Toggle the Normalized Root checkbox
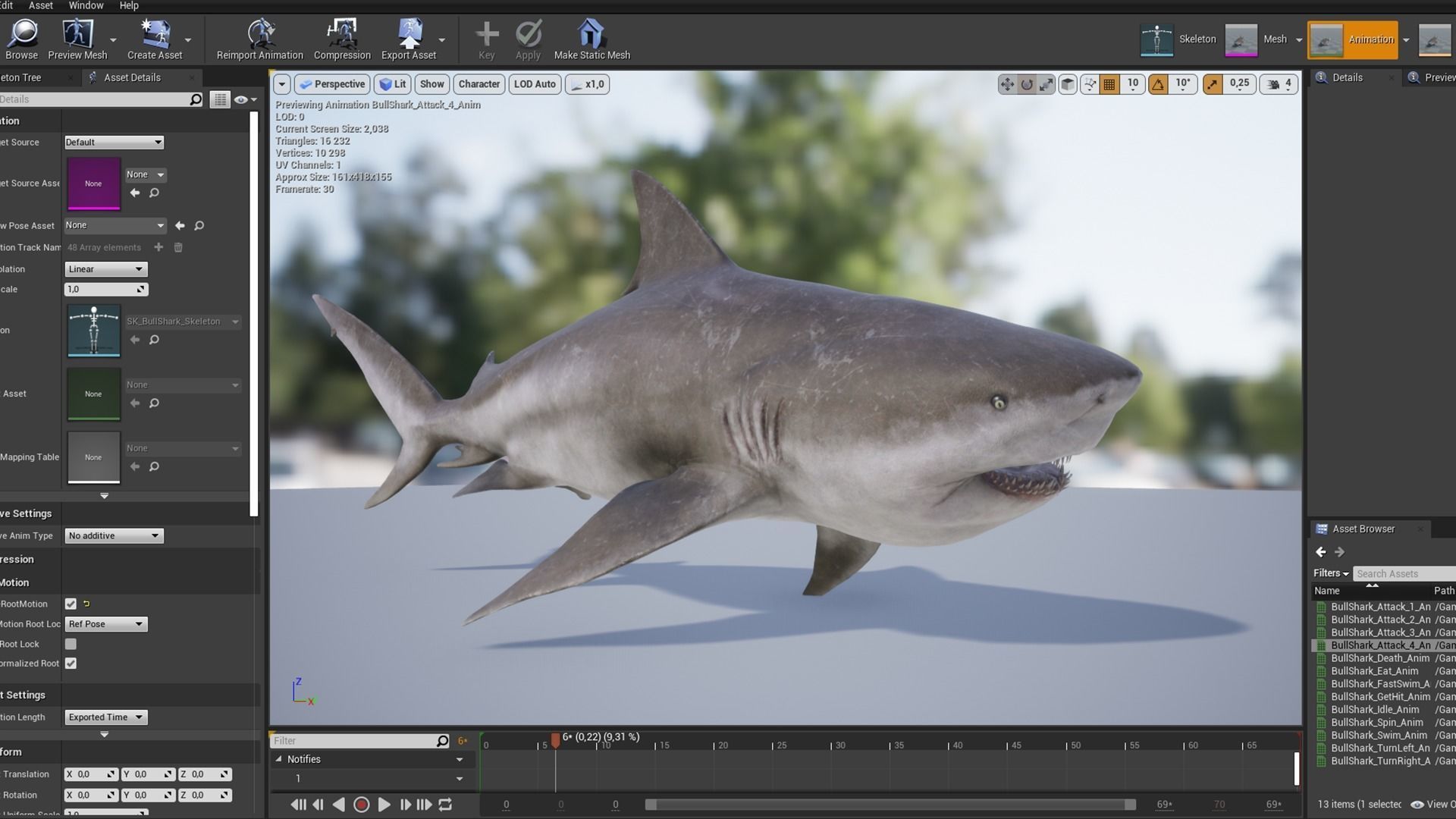1456x819 pixels. pos(71,664)
